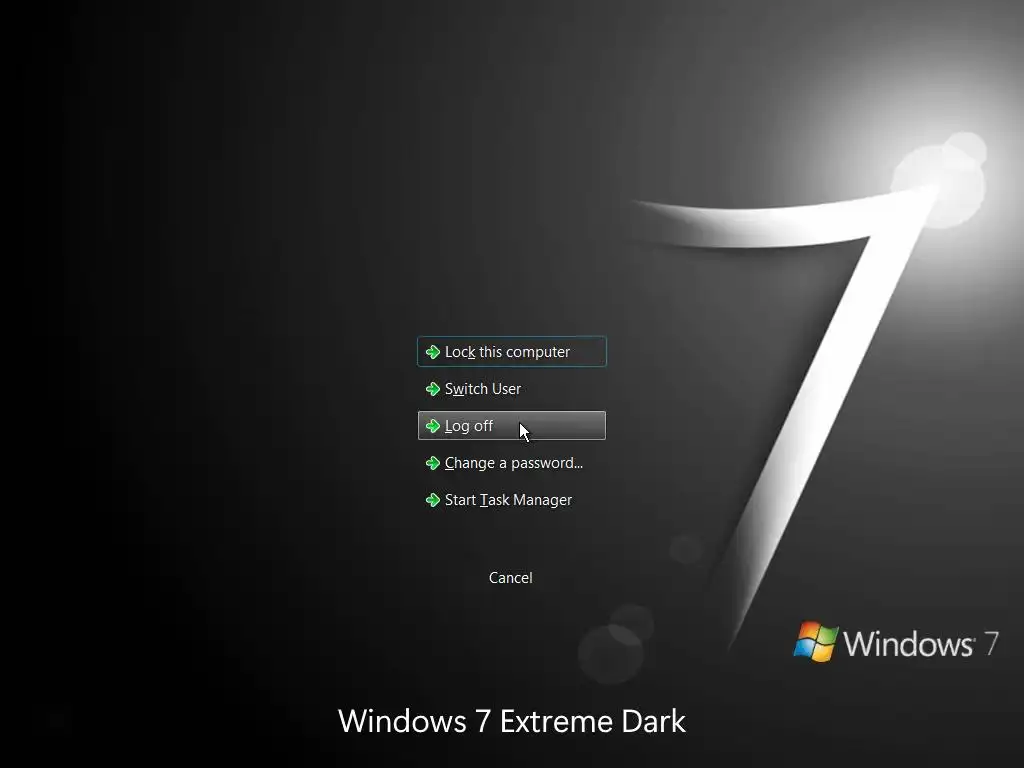
Task: Open Change a password...
Action: [x=512, y=463]
